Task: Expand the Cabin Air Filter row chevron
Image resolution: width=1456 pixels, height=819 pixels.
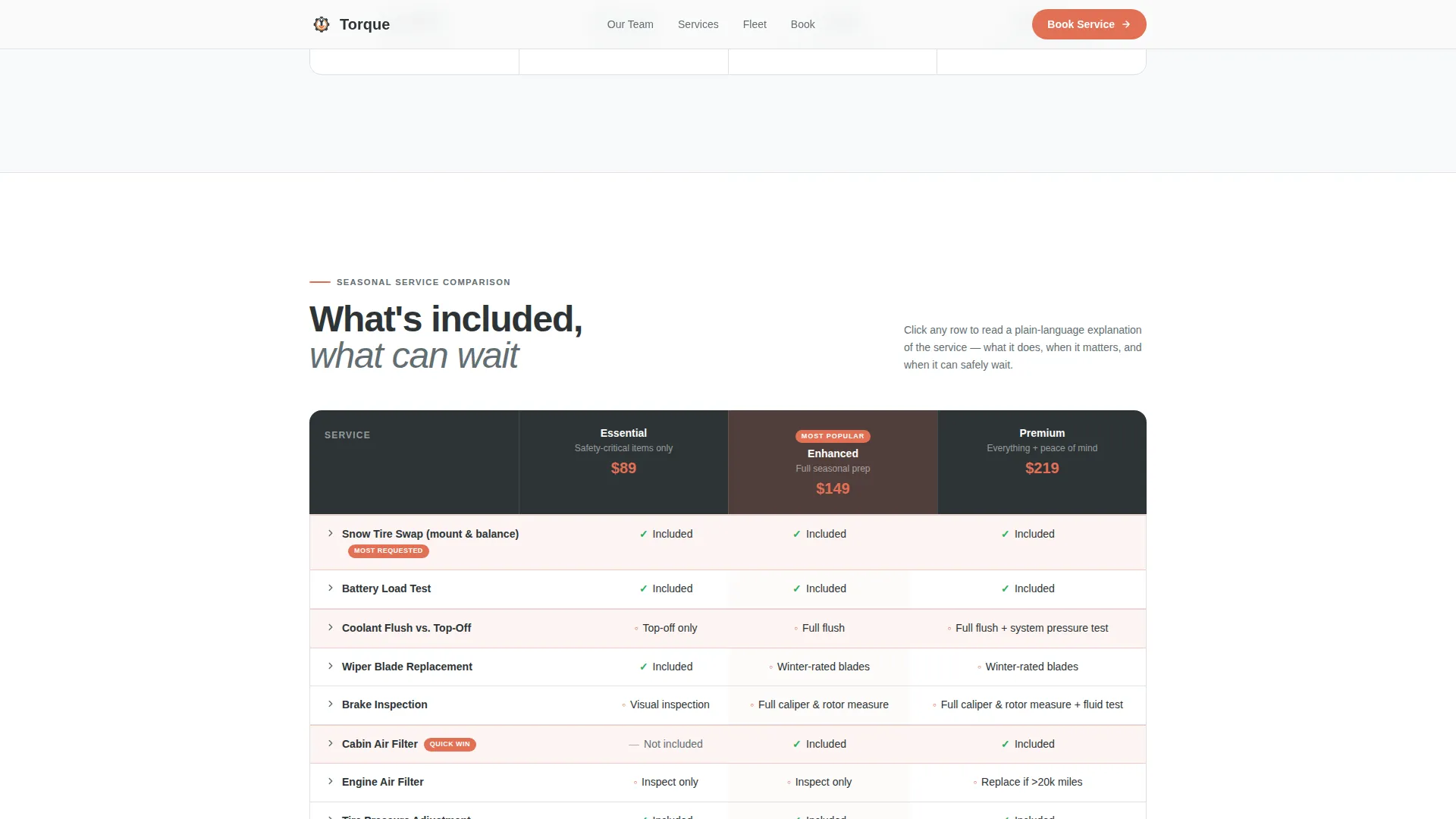Action: (x=331, y=744)
